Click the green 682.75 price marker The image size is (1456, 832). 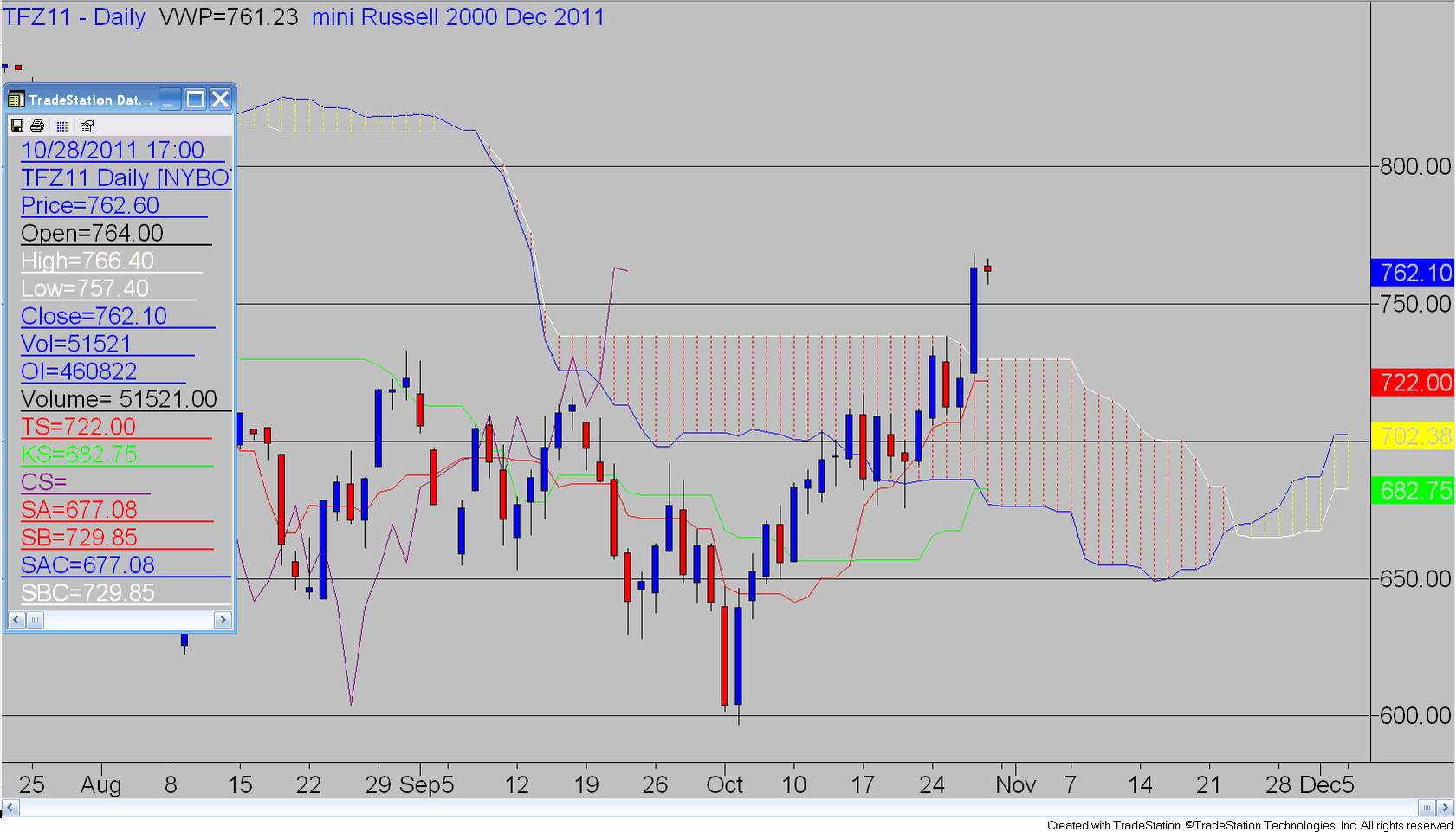[x=1413, y=490]
